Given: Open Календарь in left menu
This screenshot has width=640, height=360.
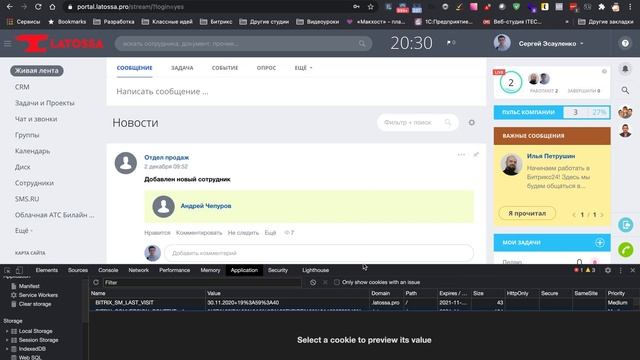Looking at the screenshot, I should point(32,151).
